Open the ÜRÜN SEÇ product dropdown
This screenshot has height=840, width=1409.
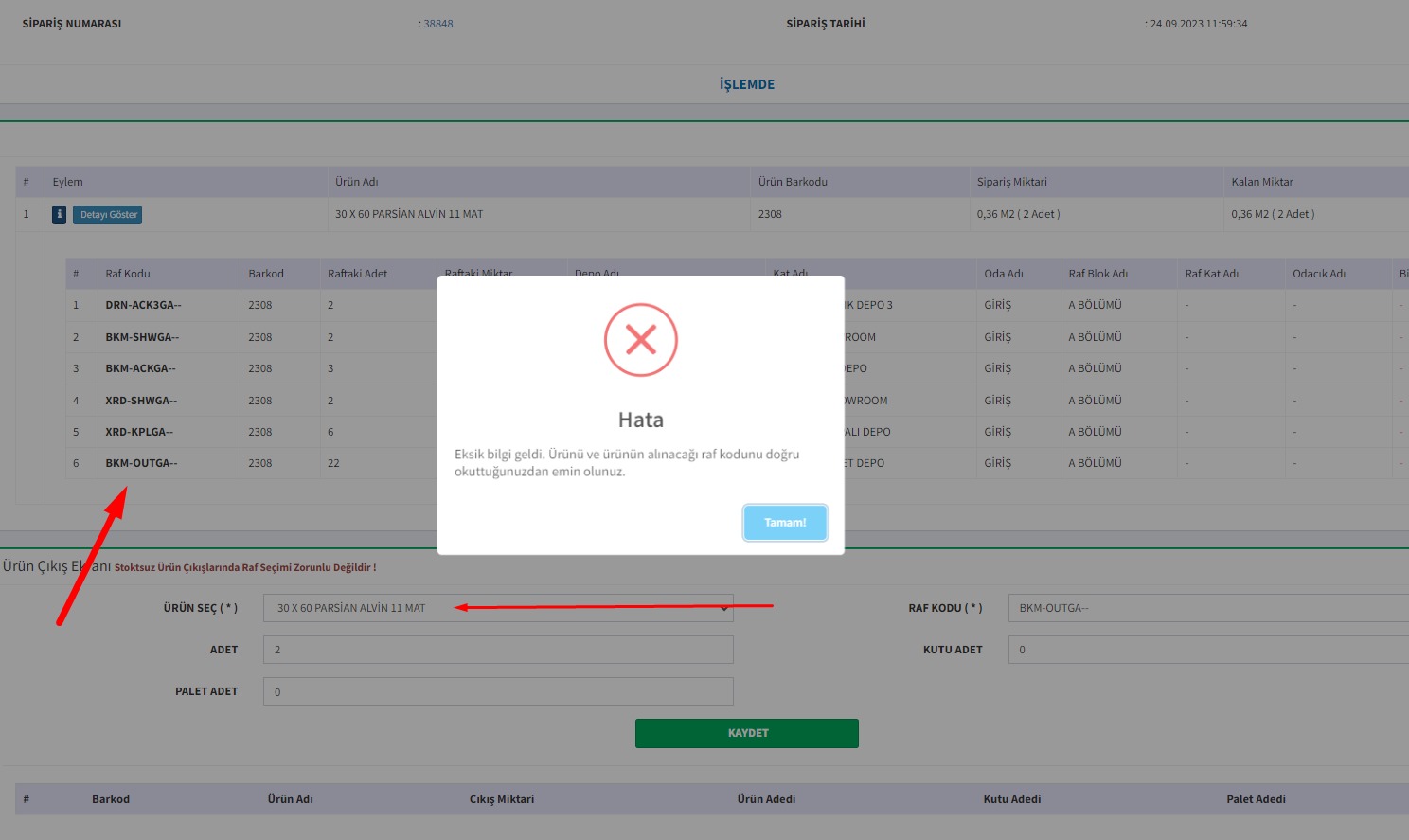(498, 608)
